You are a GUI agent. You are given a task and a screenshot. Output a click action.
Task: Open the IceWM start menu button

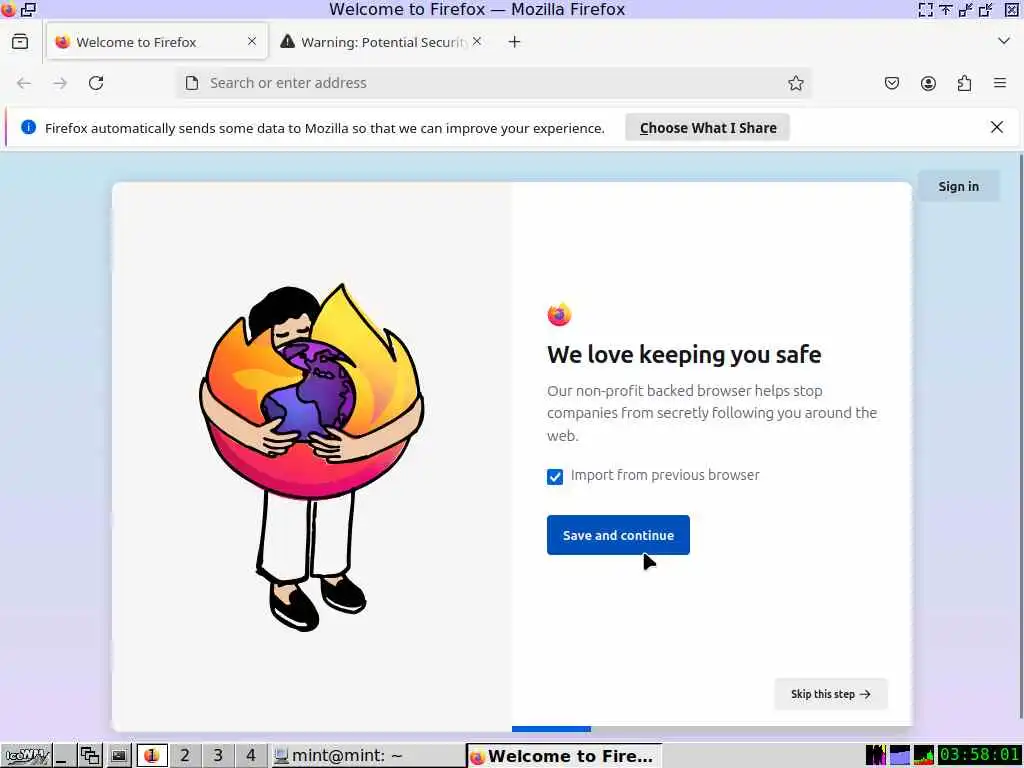[26, 756]
